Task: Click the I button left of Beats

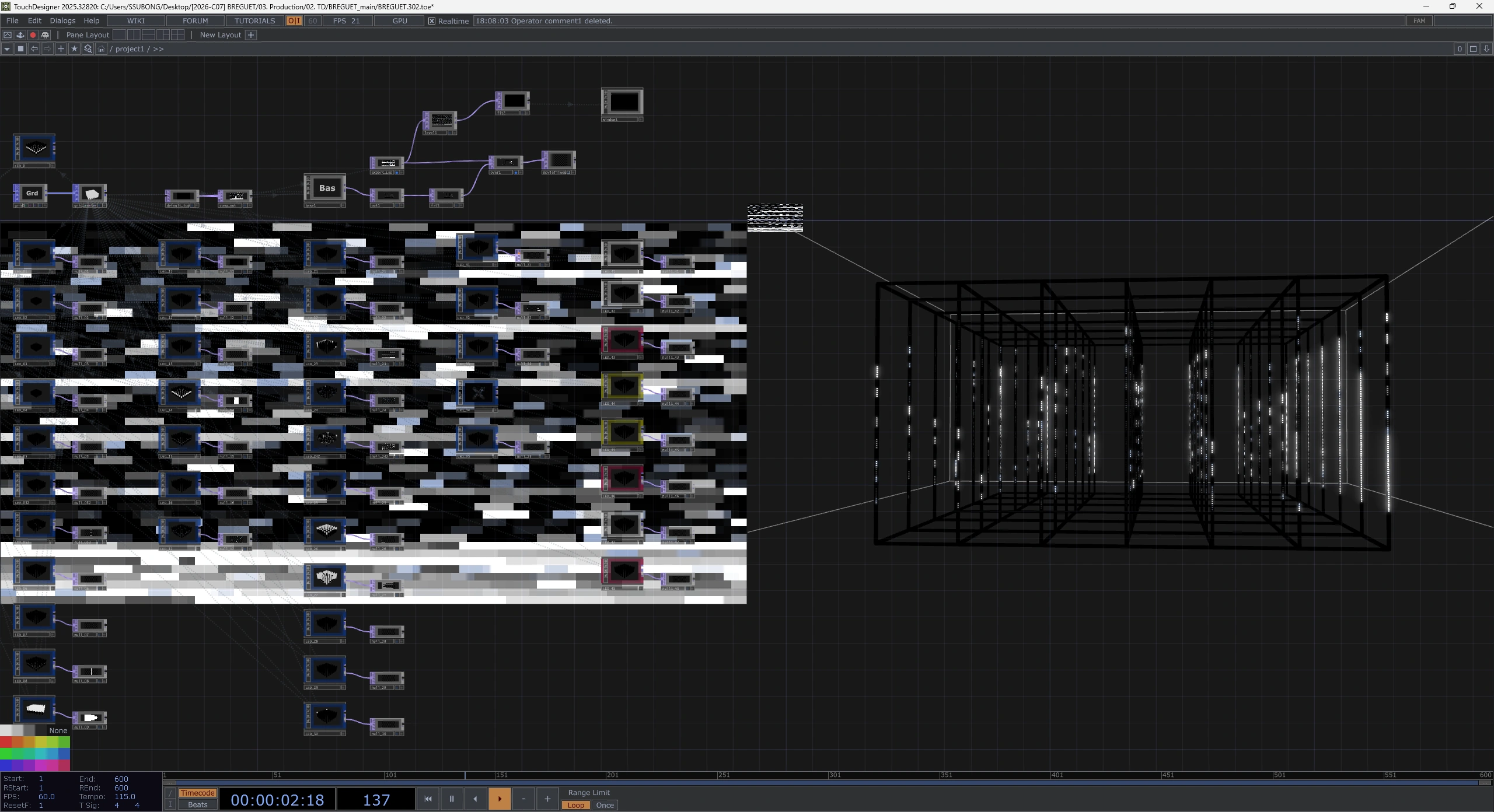Action: 170,804
